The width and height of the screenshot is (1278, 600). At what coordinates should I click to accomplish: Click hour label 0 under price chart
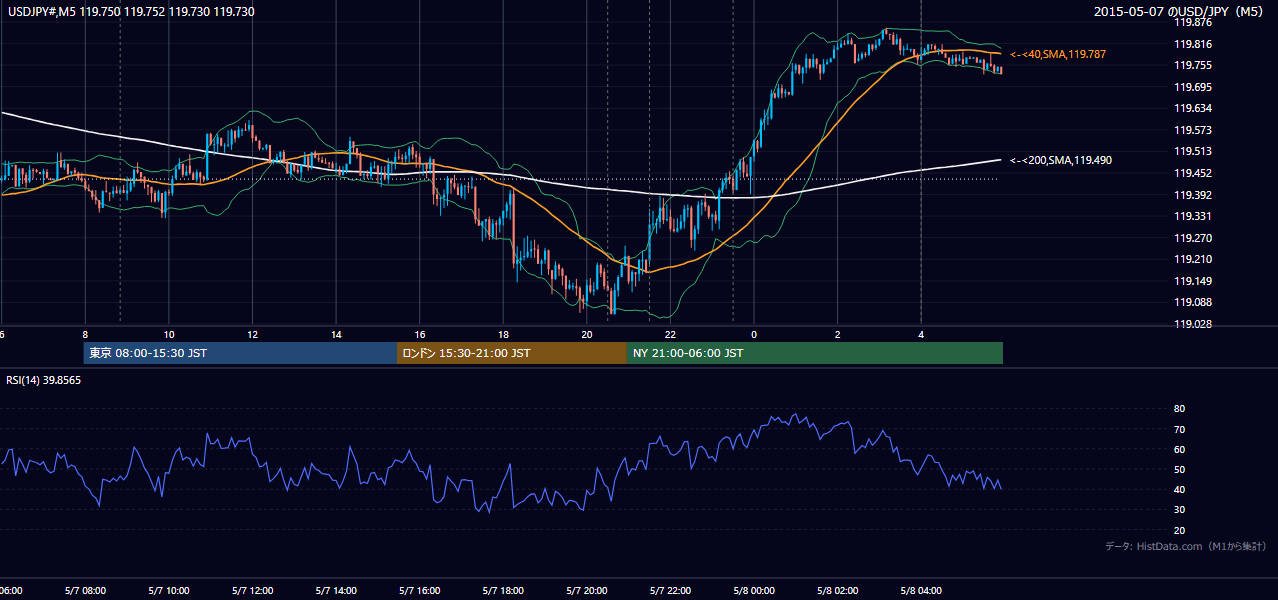click(754, 334)
